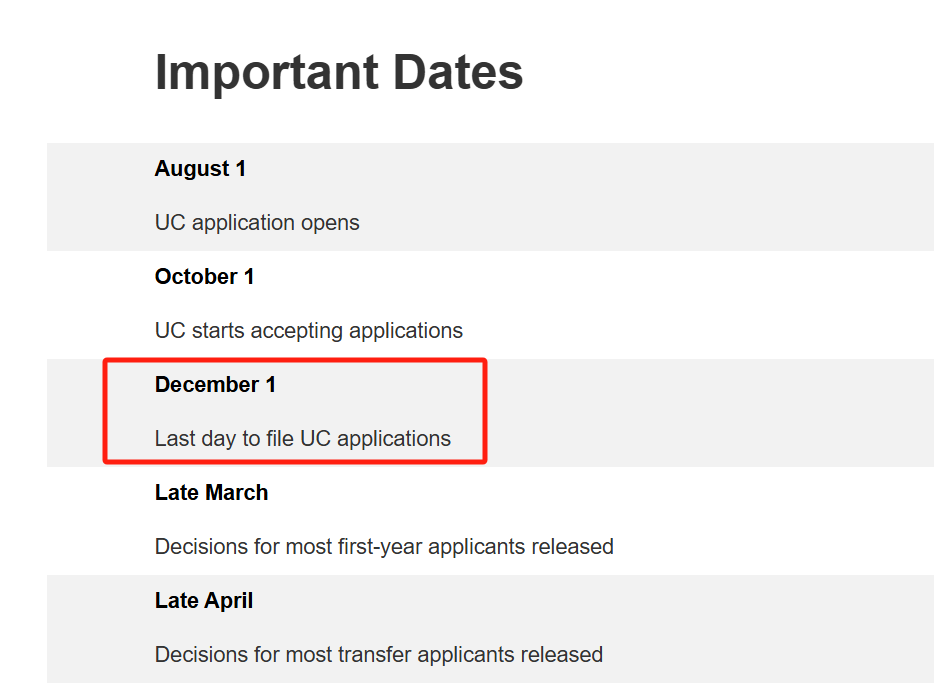Select the December 1 date label
934x696 pixels.
click(x=215, y=385)
